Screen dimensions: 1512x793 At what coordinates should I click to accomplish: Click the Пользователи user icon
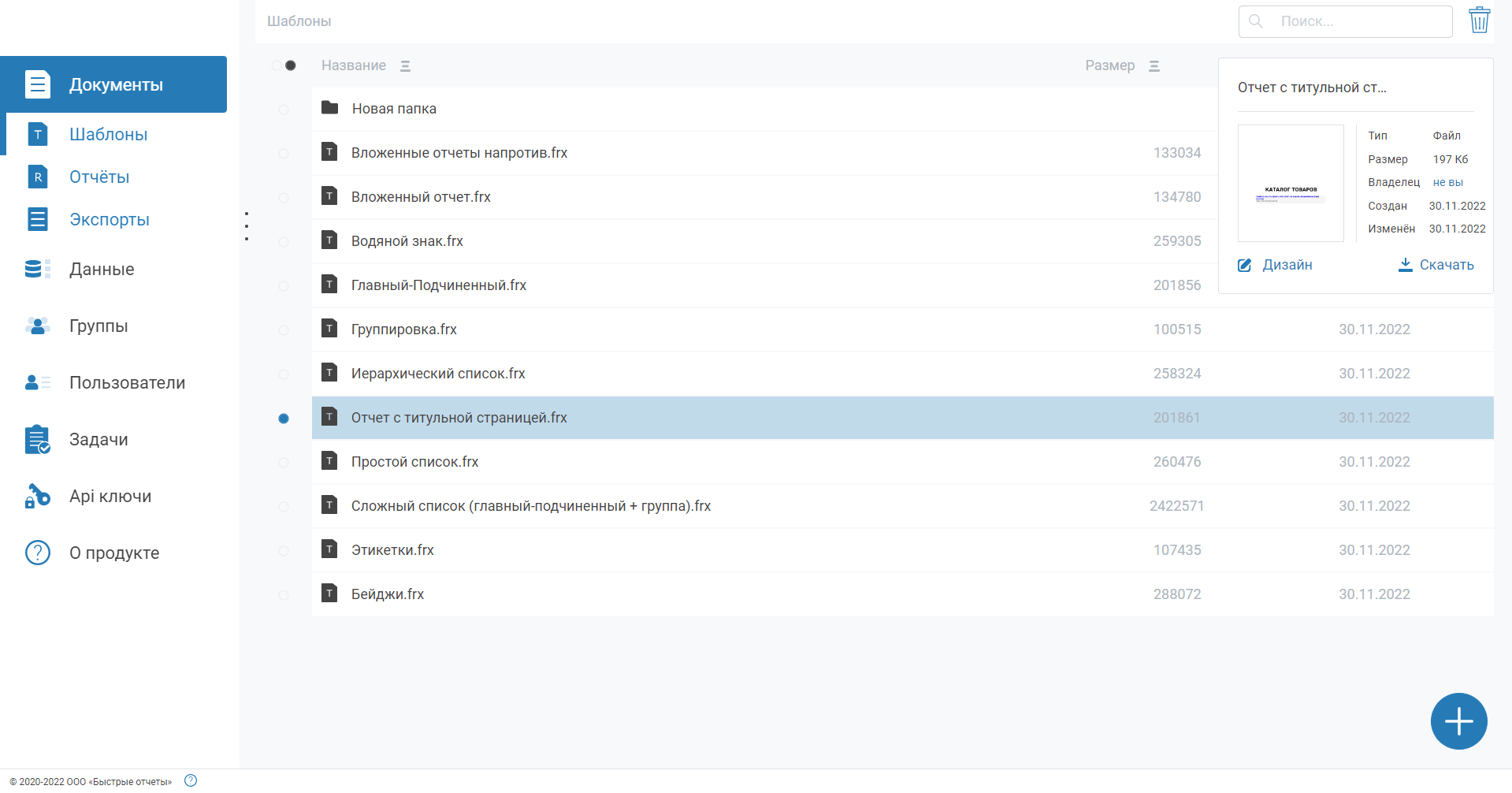pyautogui.click(x=37, y=383)
